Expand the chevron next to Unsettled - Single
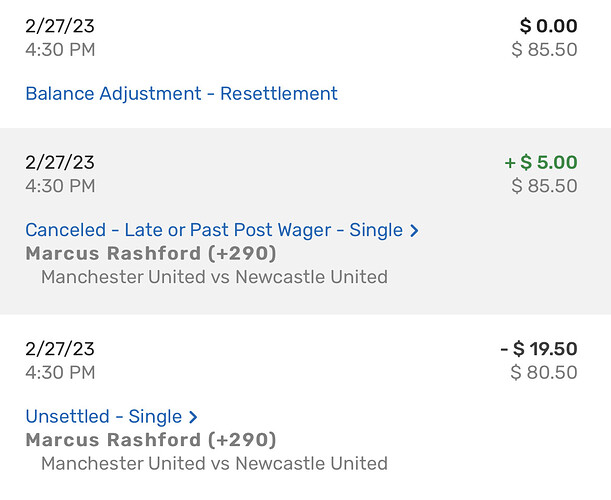611x500 pixels. tap(194, 417)
